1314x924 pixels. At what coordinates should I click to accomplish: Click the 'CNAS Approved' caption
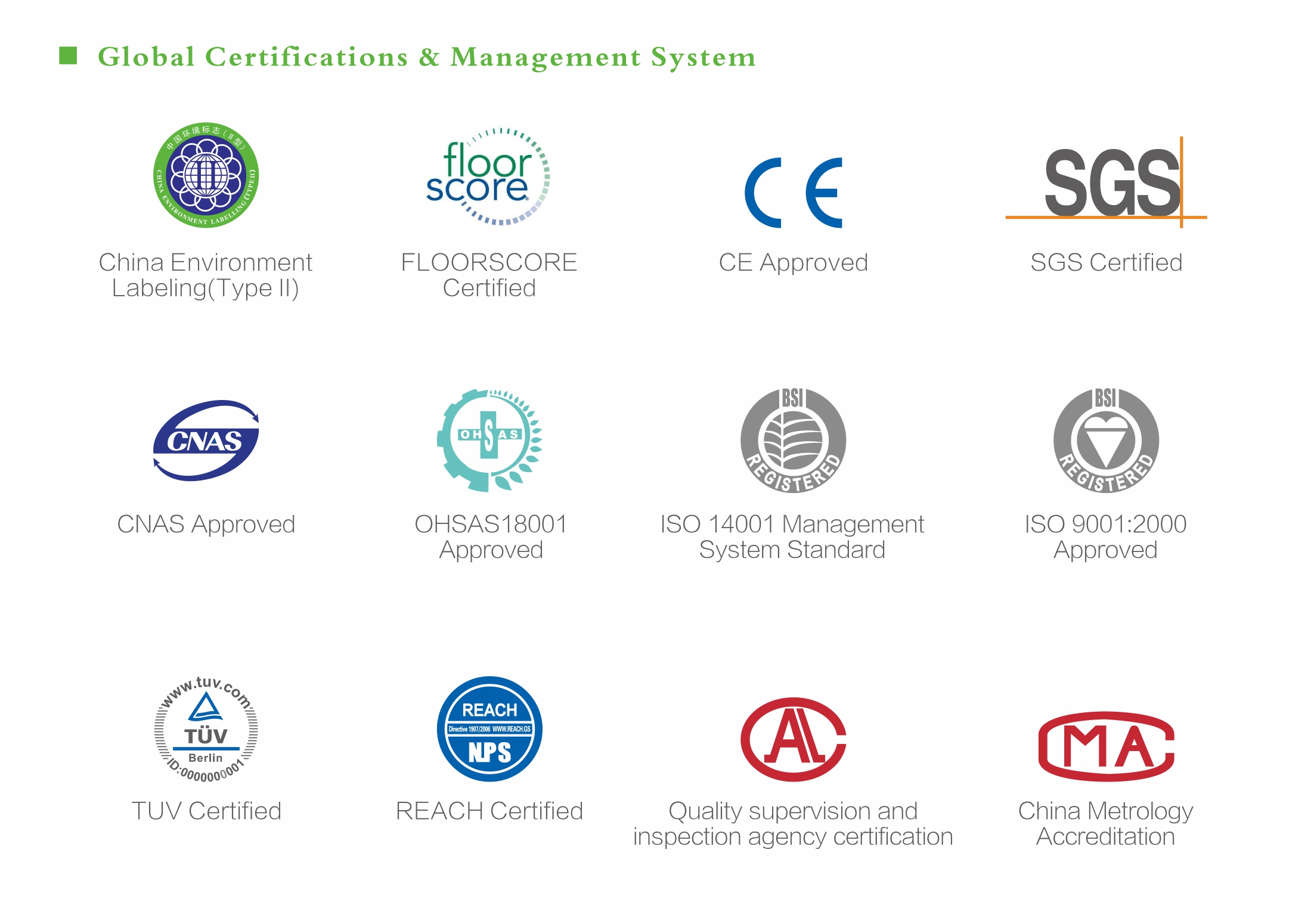[206, 525]
